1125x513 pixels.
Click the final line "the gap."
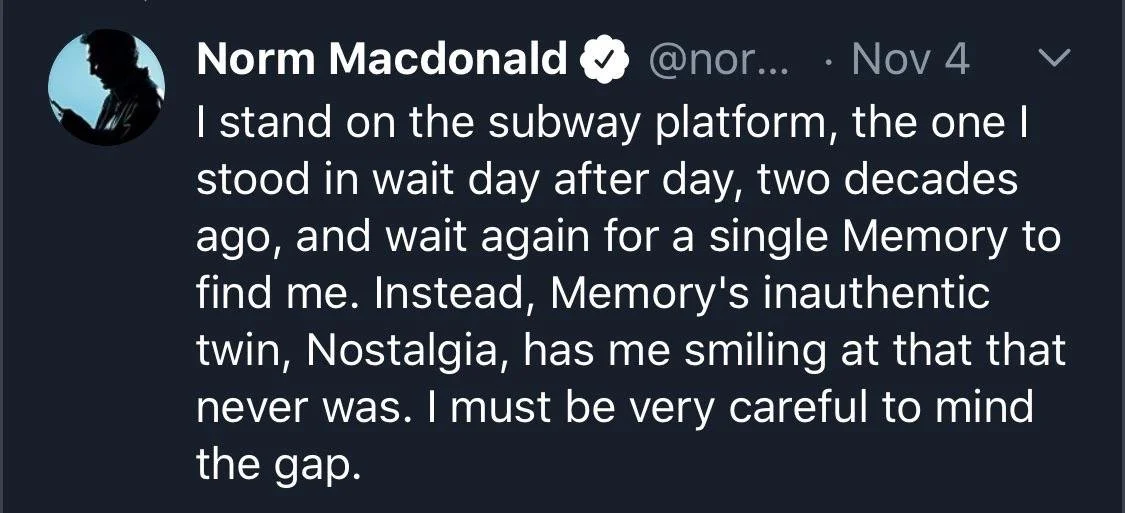[276, 467]
